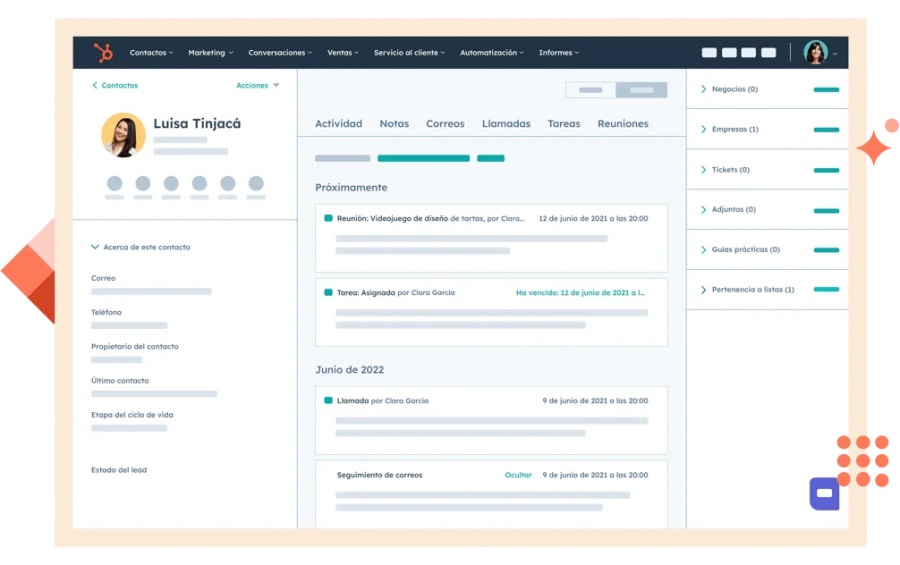Click the HubSpot sprocket logo
The image size is (900, 565).
click(103, 53)
